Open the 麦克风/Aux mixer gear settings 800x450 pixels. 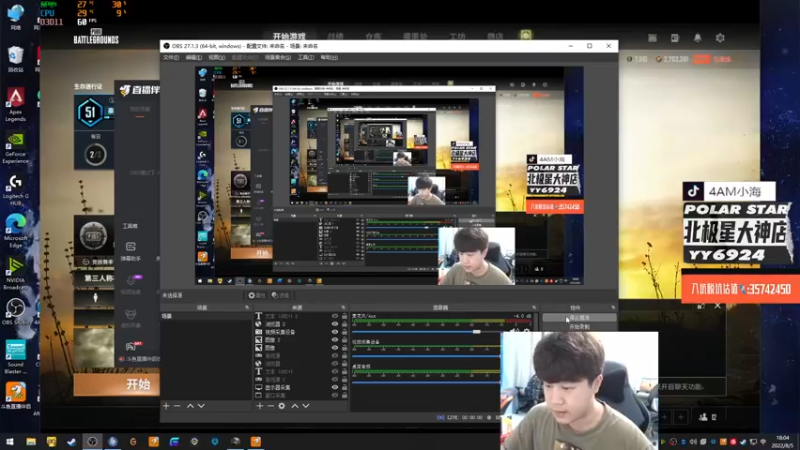(x=527, y=331)
